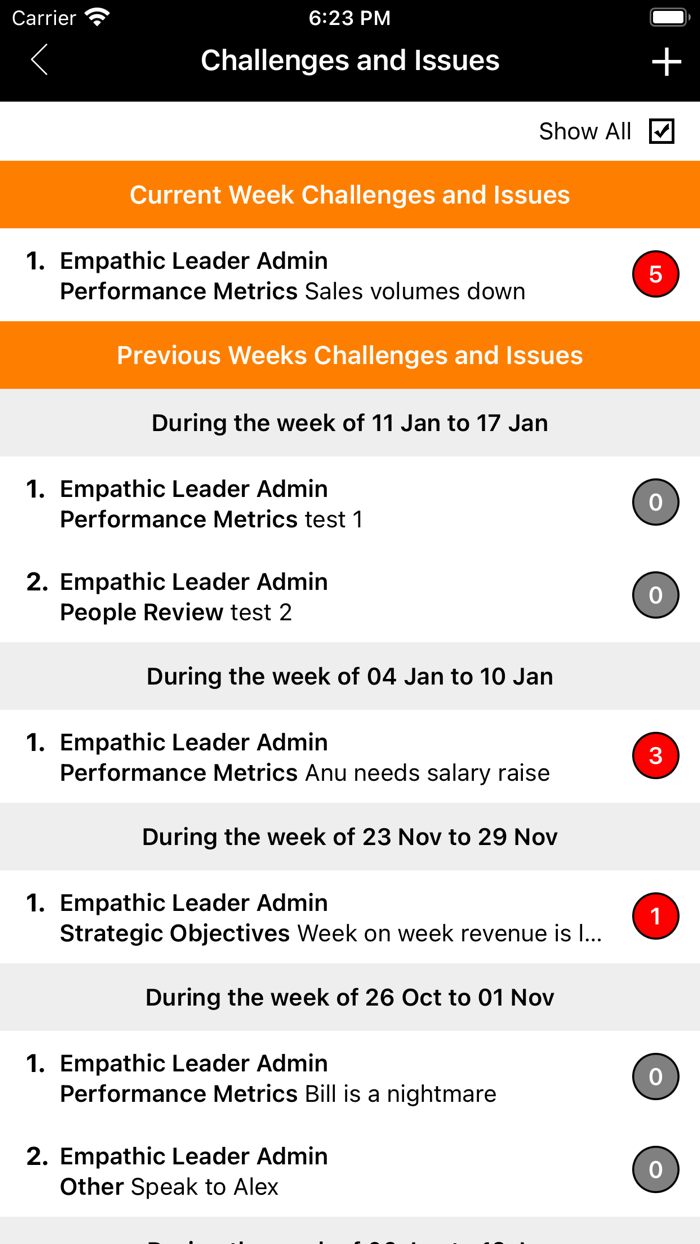Tap the week of 11 Jan to 17 Jan header
This screenshot has height=1244, width=700.
(350, 423)
